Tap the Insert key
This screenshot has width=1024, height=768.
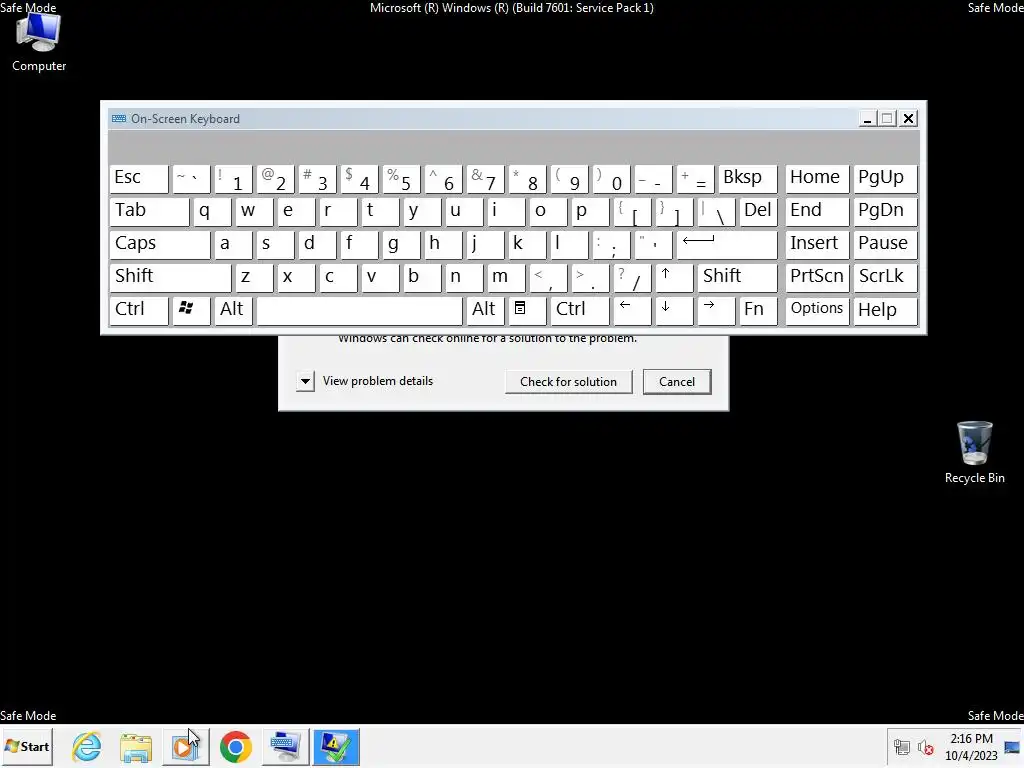tap(817, 244)
